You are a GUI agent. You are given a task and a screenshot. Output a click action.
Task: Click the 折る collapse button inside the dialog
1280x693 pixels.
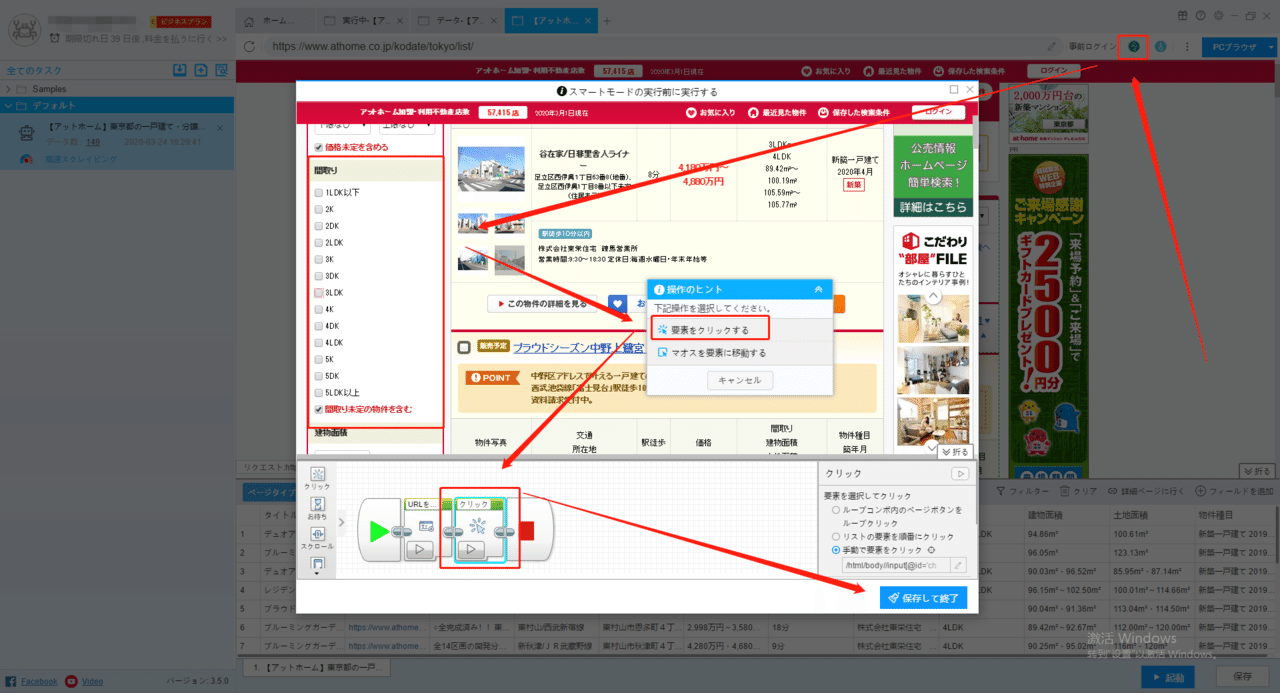pyautogui.click(x=956, y=452)
